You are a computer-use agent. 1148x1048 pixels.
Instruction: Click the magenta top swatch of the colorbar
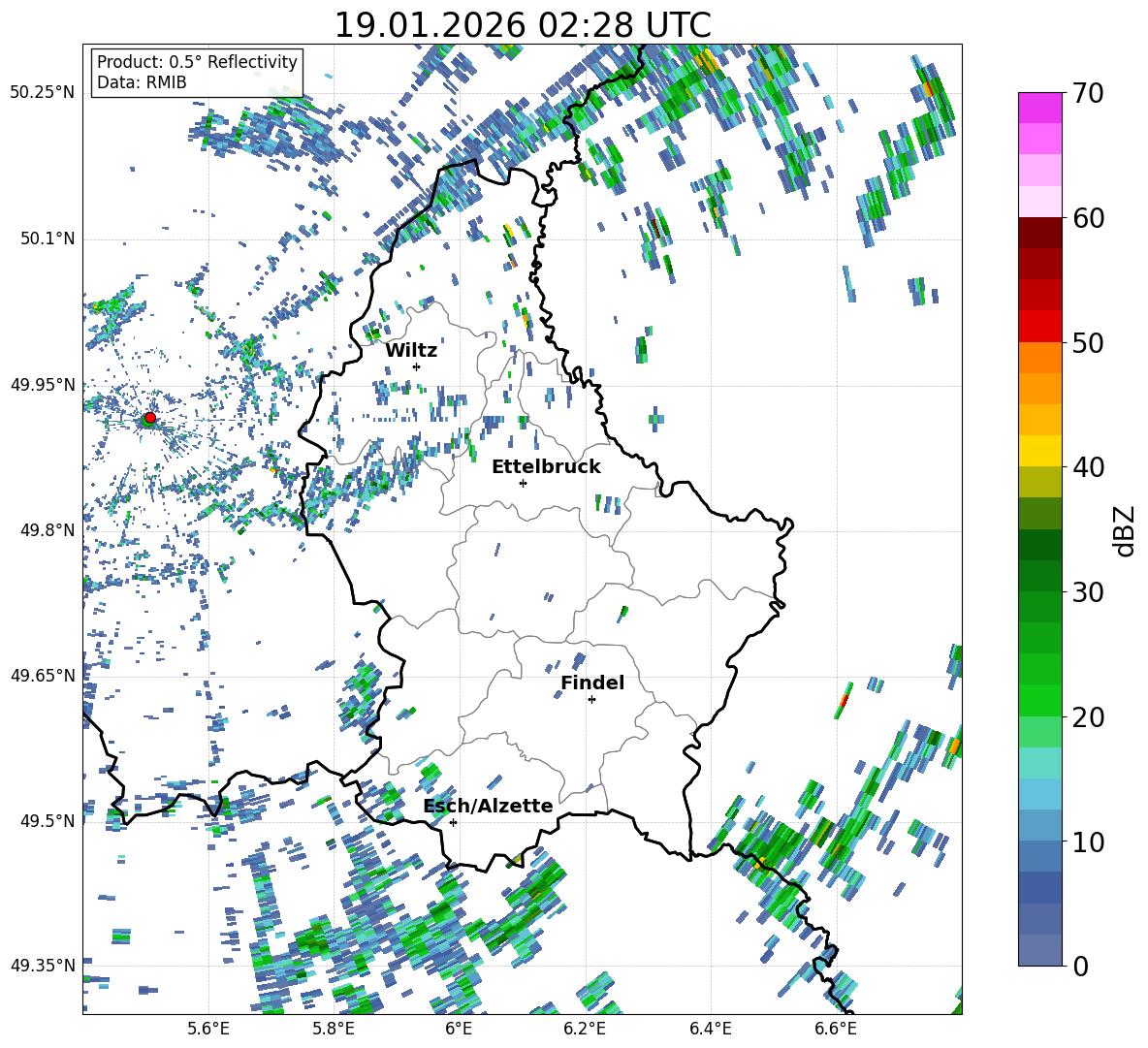click(1040, 108)
